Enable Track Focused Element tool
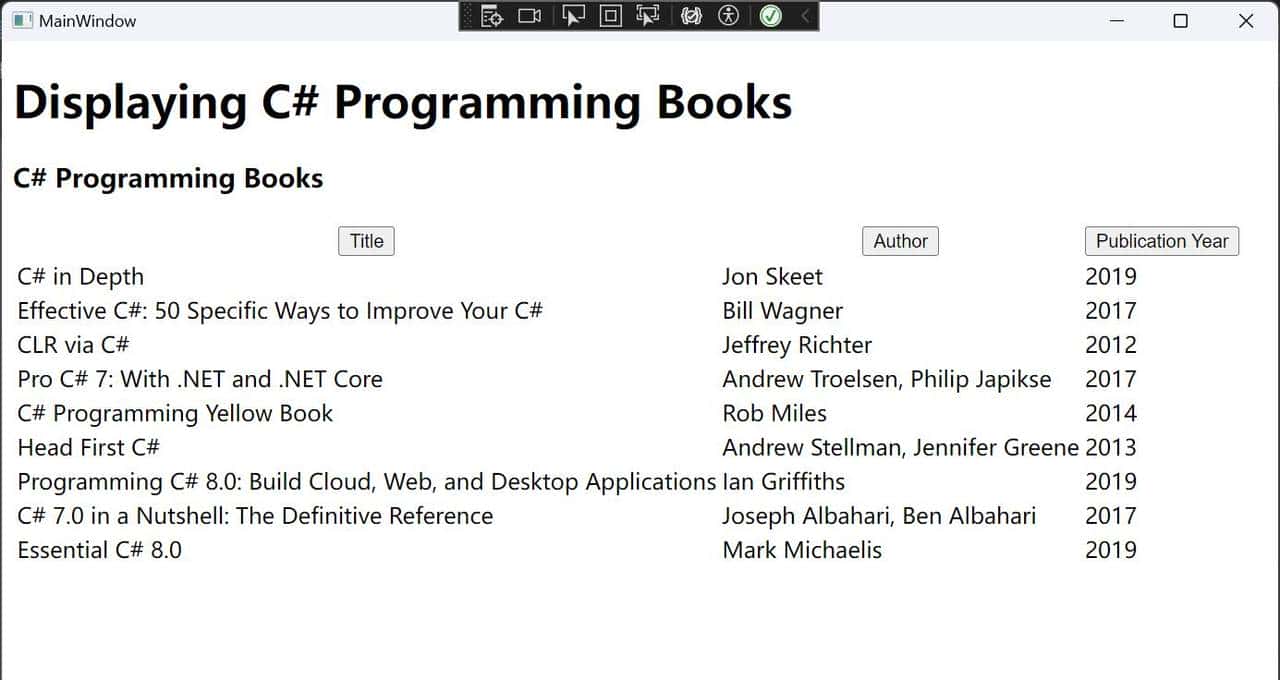This screenshot has height=680, width=1280. point(648,16)
